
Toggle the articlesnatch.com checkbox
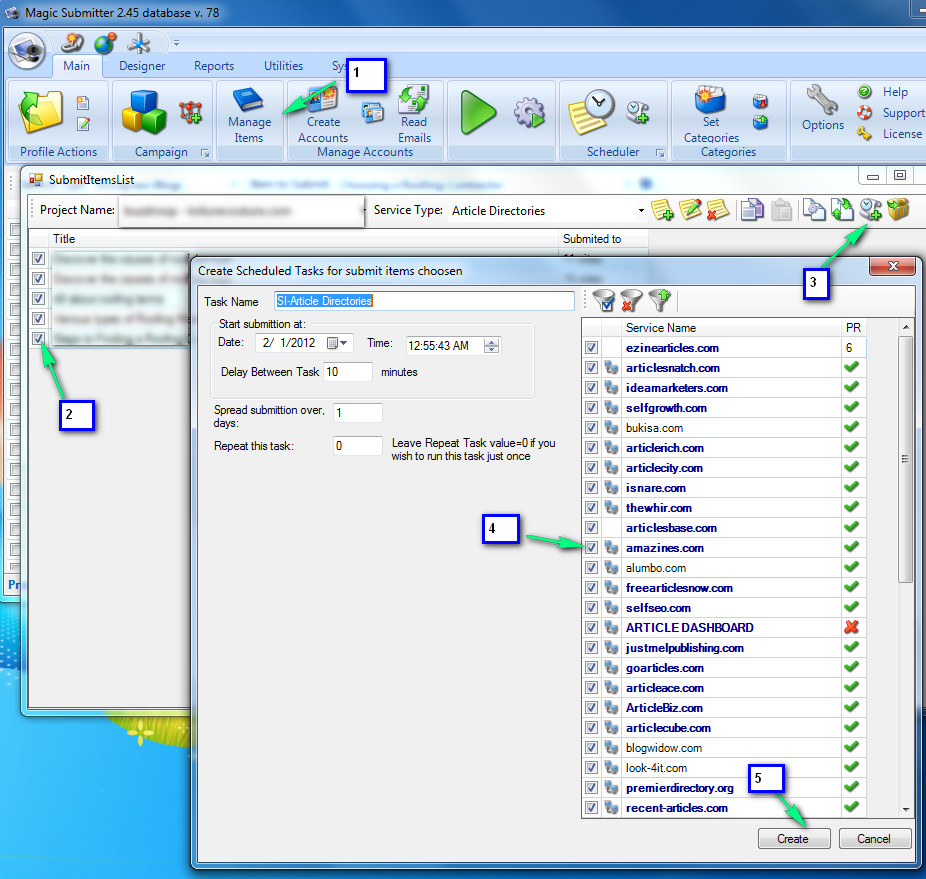coord(591,368)
